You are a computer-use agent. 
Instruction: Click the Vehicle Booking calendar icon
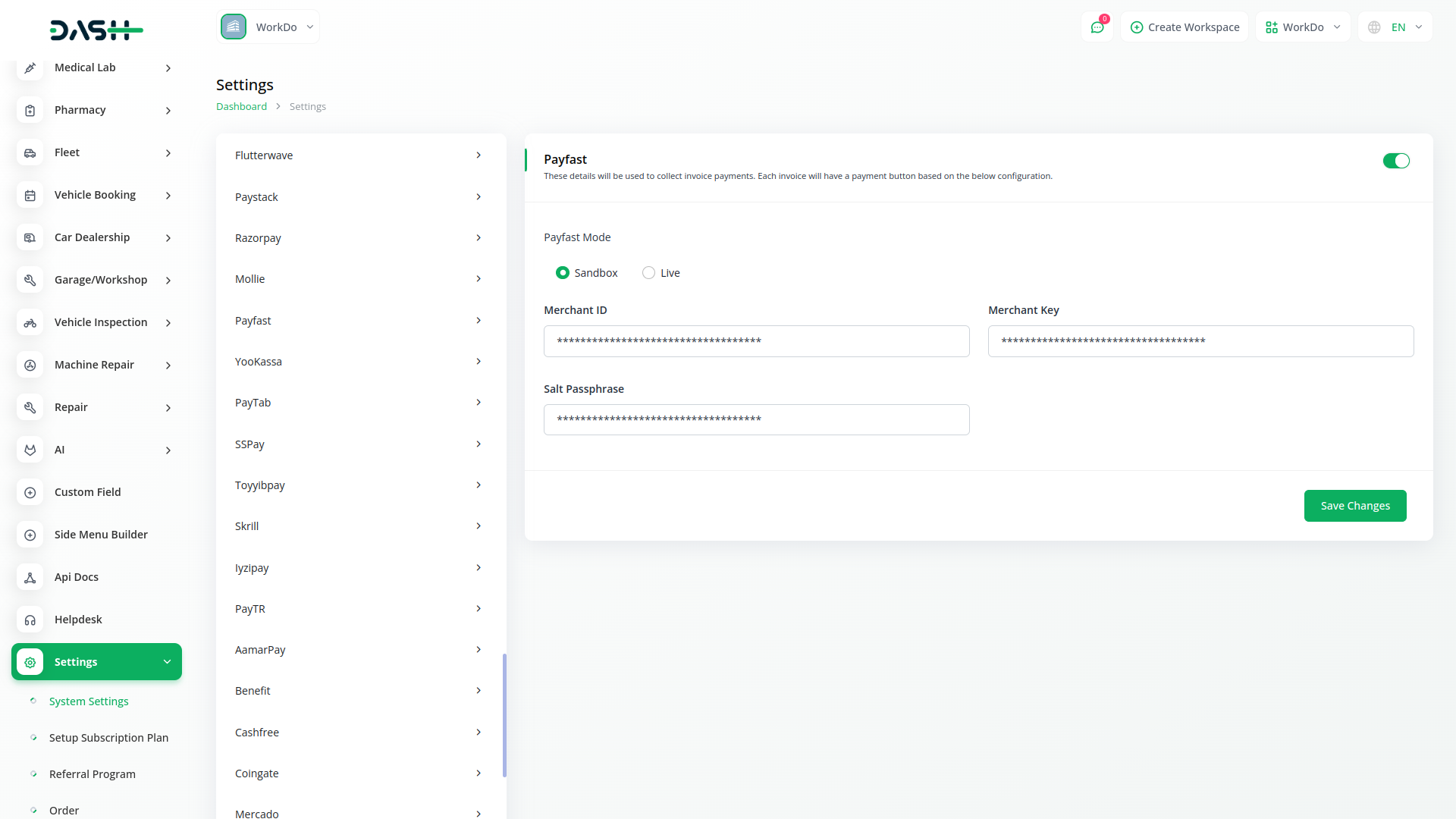pos(30,195)
